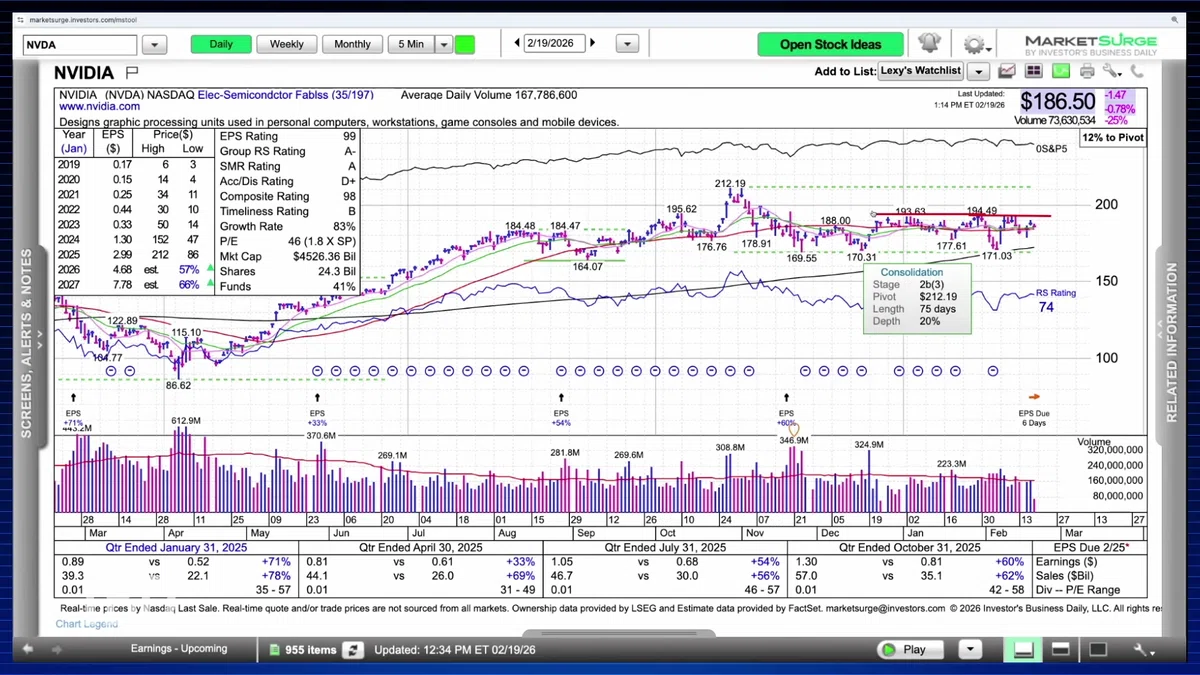Click the 212.19 high price label
This screenshot has height=675, width=1200.
pos(730,184)
